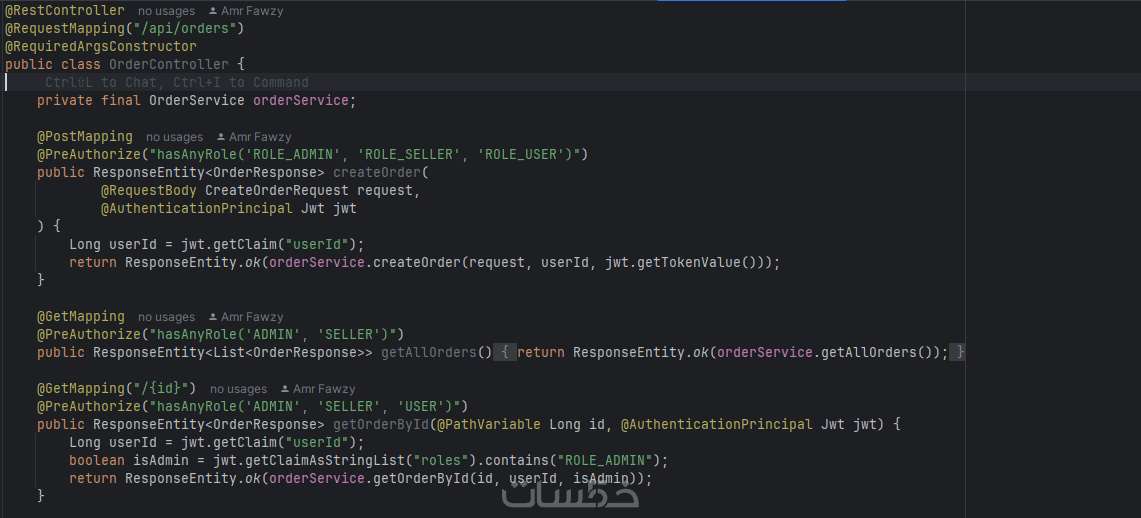Click the "roles" string literal

[440, 461]
